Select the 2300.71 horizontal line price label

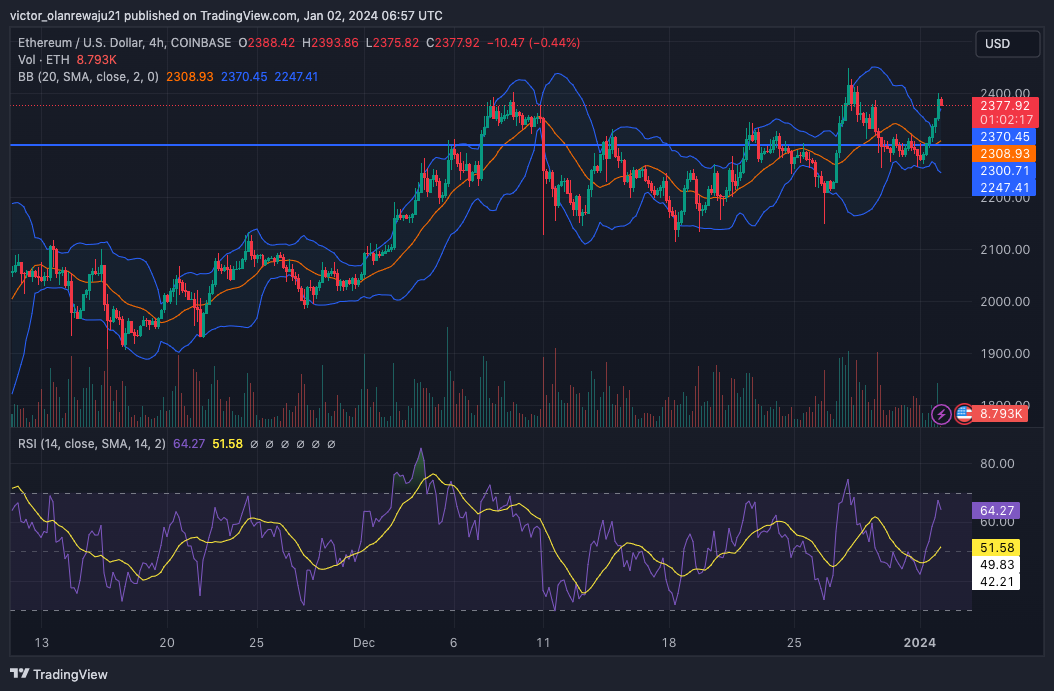click(x=1004, y=171)
